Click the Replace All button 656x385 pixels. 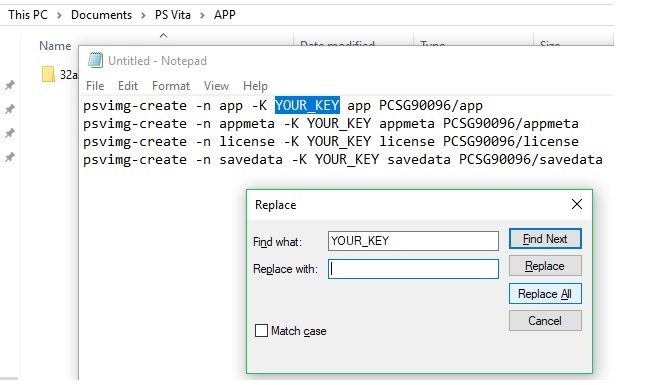(x=545, y=293)
